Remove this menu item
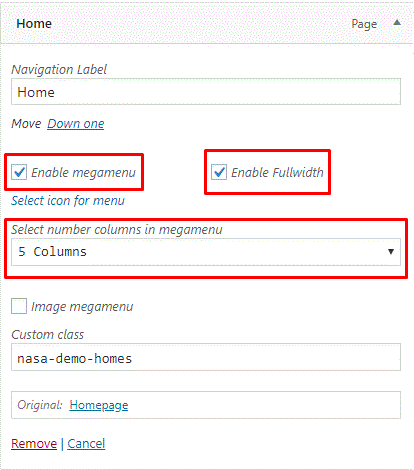 [x=34, y=444]
